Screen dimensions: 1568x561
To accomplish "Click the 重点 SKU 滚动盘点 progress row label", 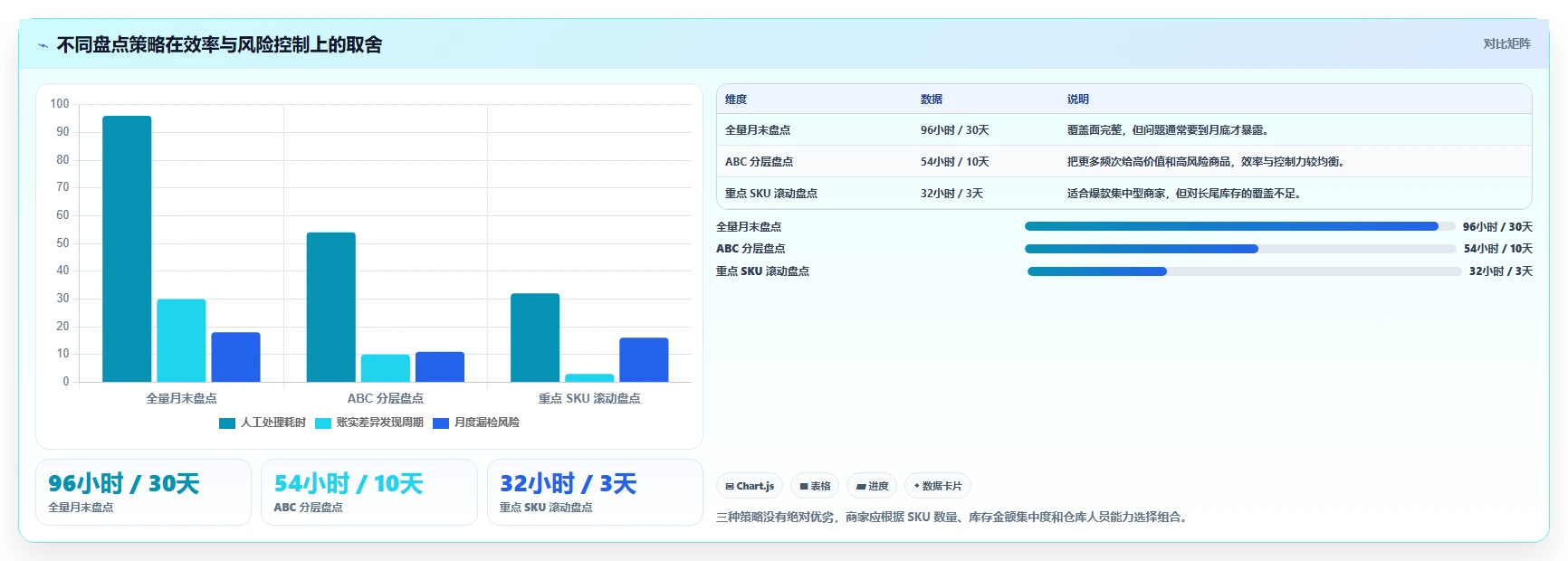I will click(x=762, y=271).
